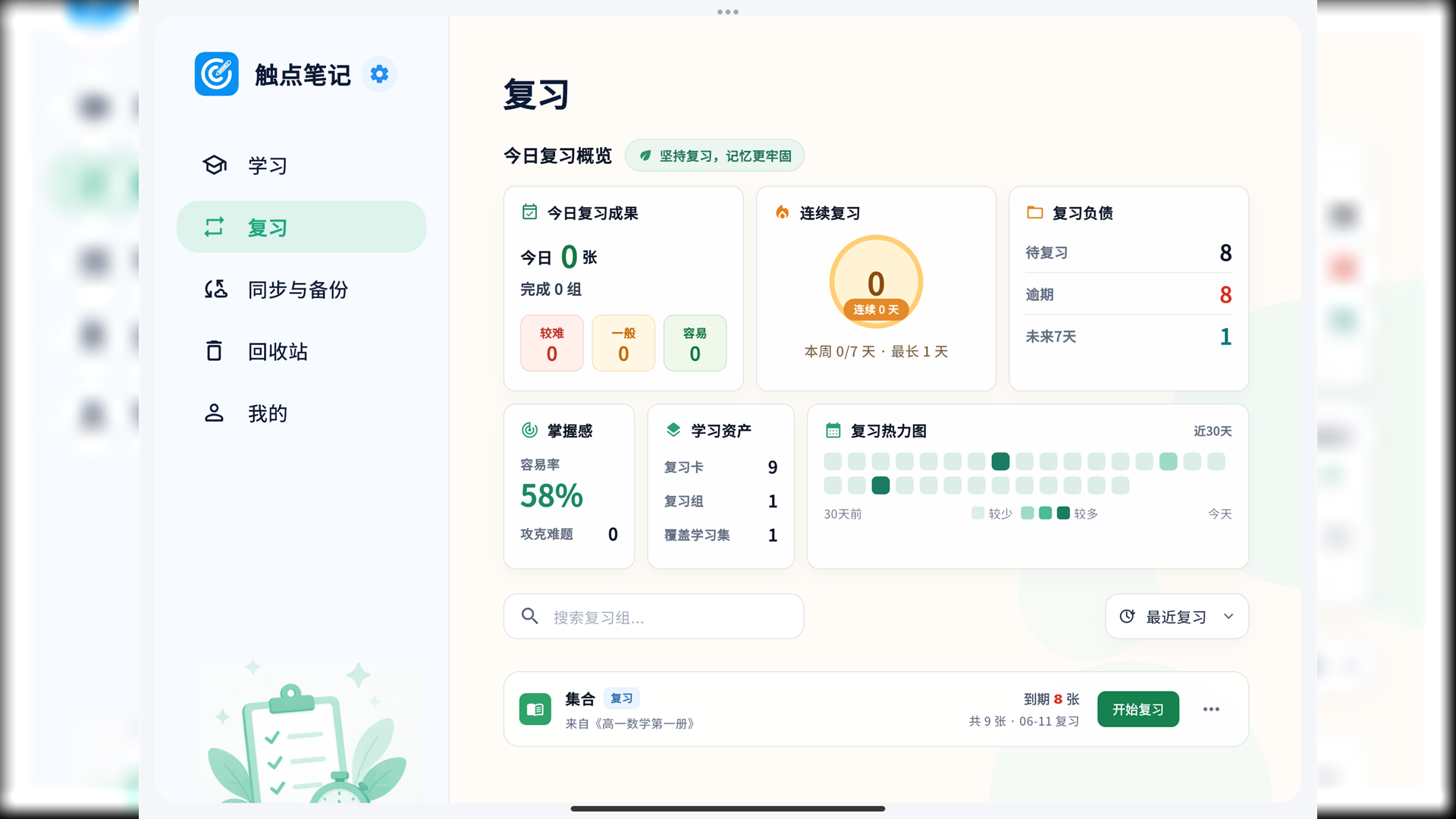Click the 未来7天 row in 复习负债

point(1128,336)
